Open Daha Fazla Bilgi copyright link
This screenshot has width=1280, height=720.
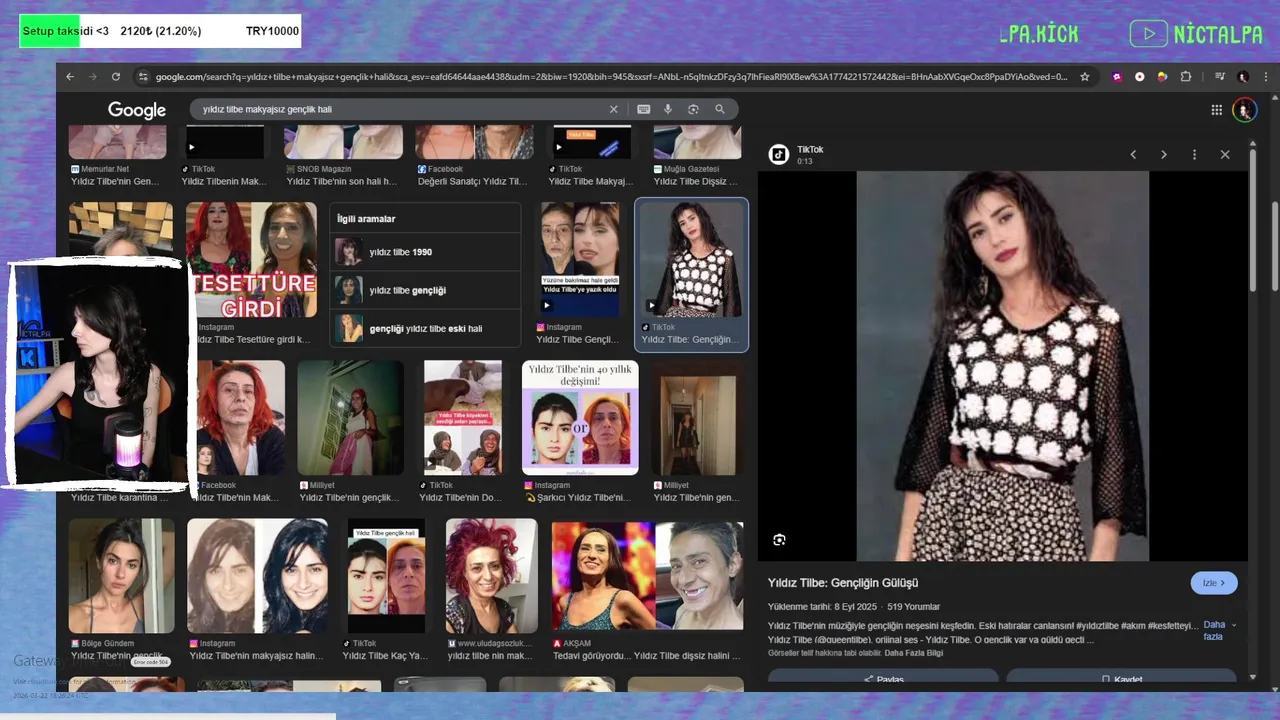[x=914, y=653]
